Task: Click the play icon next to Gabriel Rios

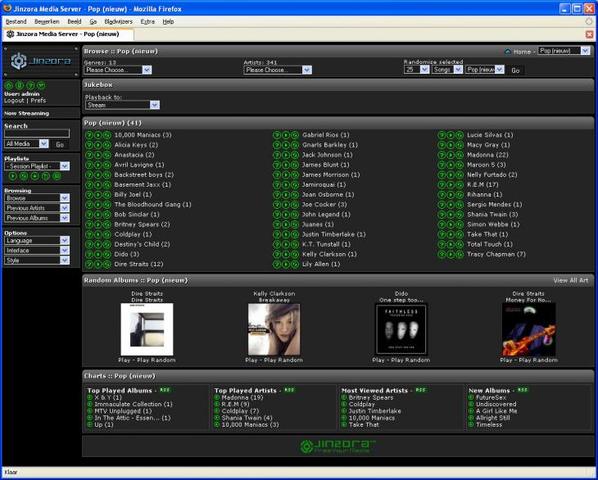Action: (286, 135)
